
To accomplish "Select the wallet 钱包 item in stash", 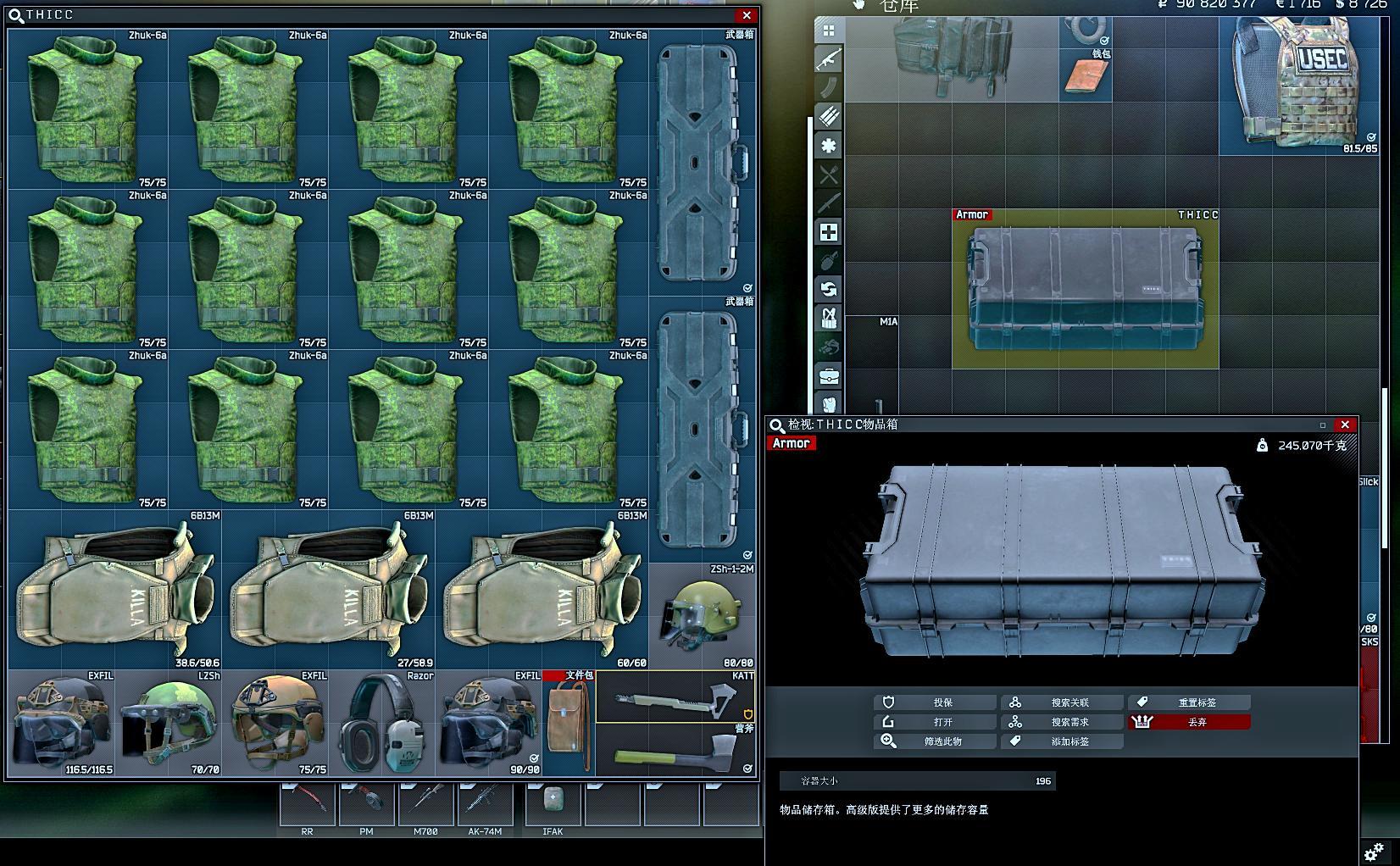I will 1086,75.
